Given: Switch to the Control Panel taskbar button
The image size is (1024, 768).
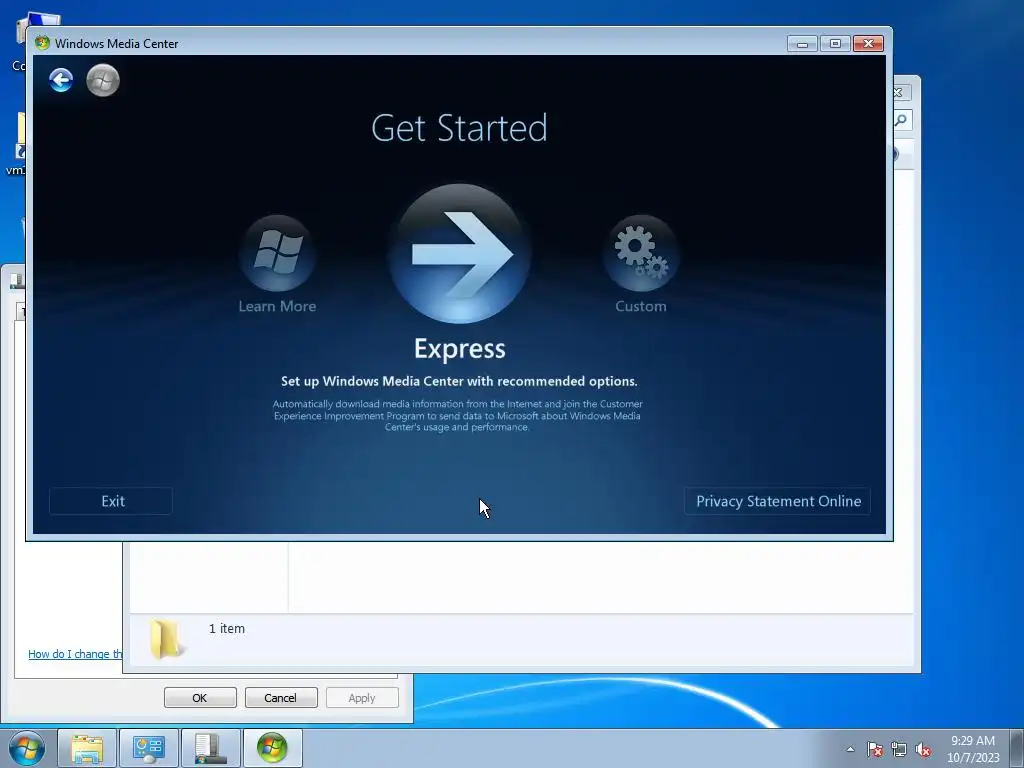Looking at the screenshot, I should tap(148, 748).
